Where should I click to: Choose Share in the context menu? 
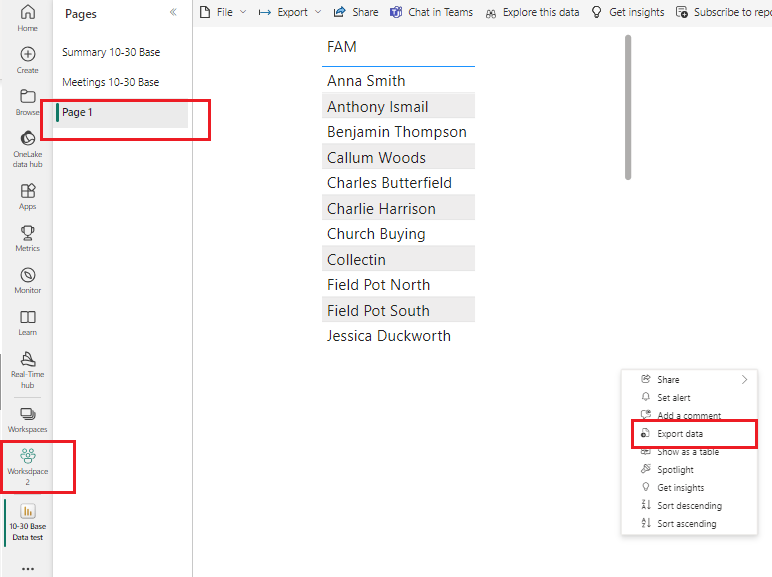click(x=689, y=380)
